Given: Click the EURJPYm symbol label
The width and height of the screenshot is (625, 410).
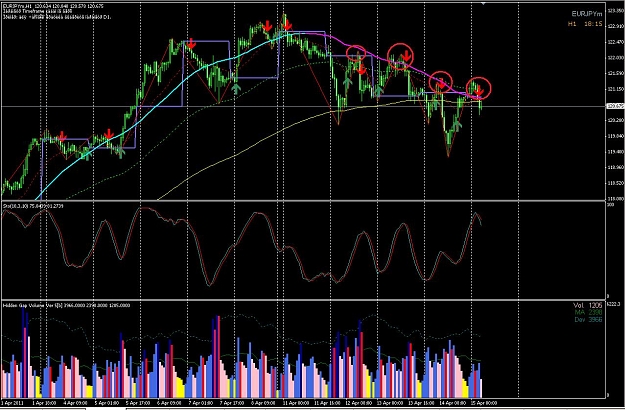Looking at the screenshot, I should pos(587,14).
